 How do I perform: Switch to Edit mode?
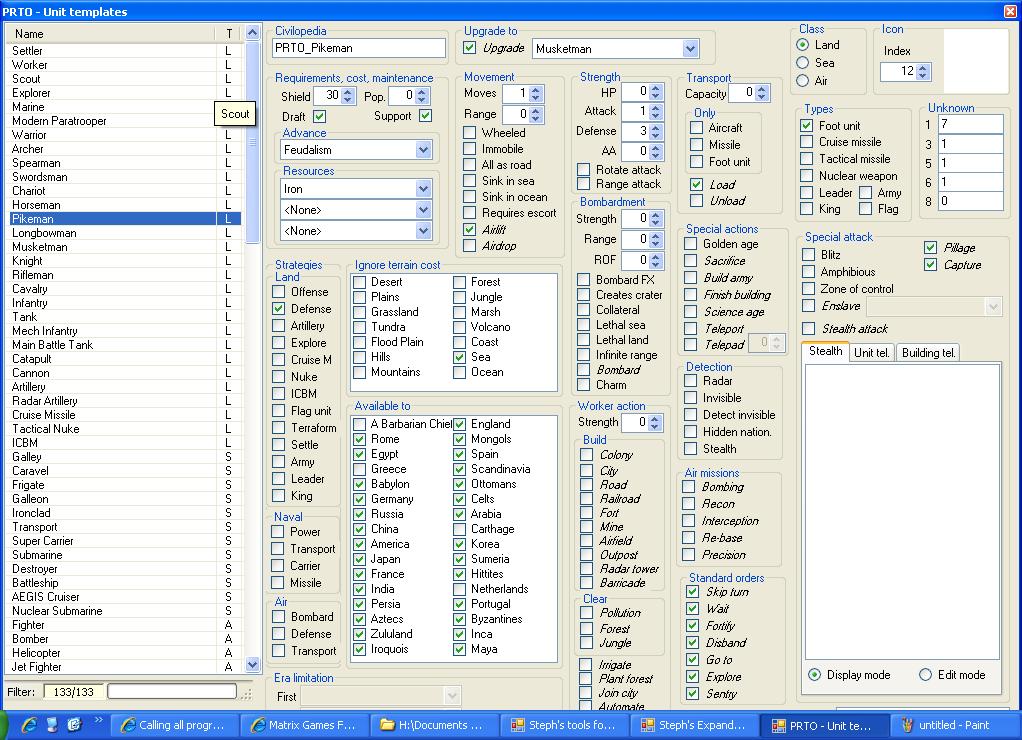point(926,675)
